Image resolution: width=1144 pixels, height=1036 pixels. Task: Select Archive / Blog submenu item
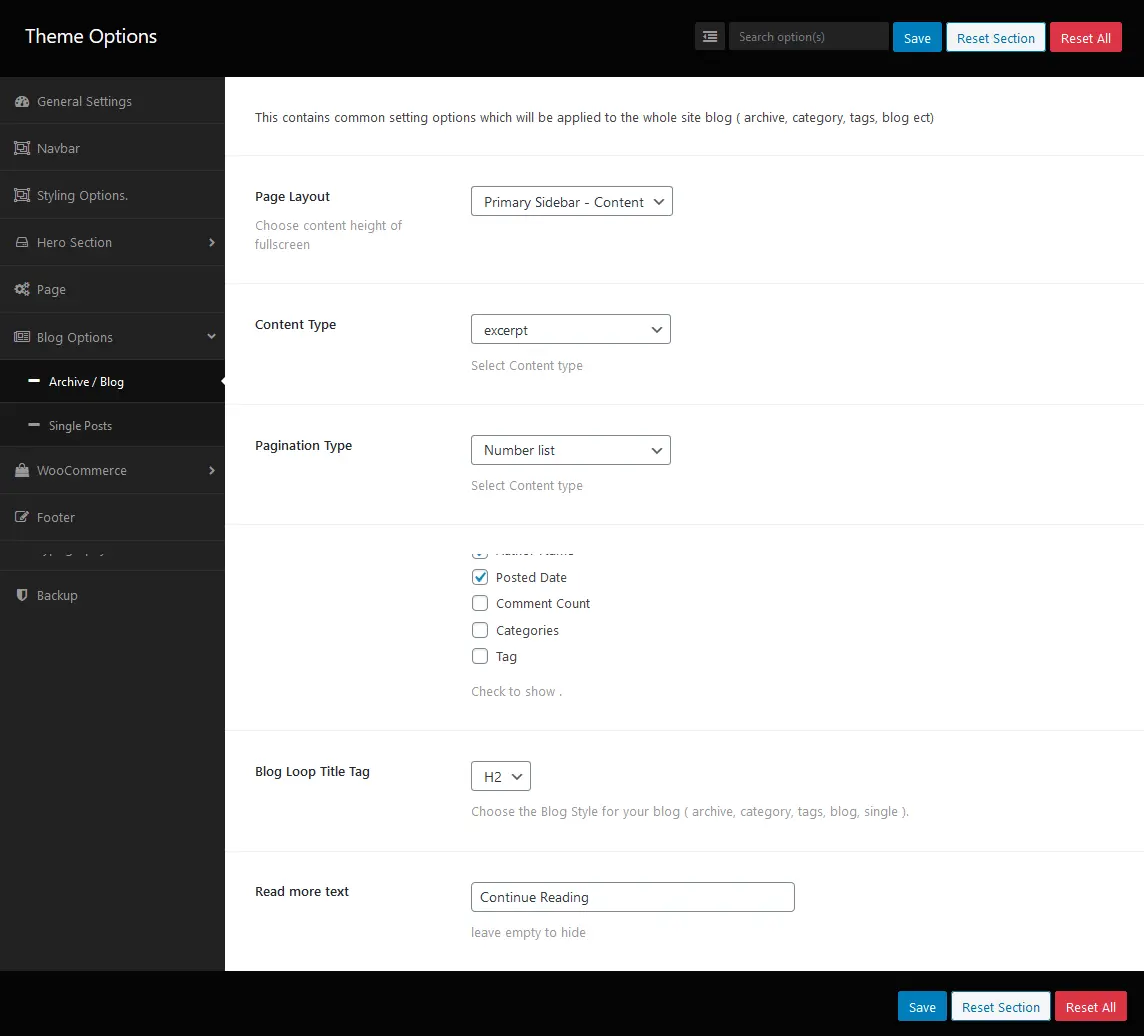pos(112,381)
